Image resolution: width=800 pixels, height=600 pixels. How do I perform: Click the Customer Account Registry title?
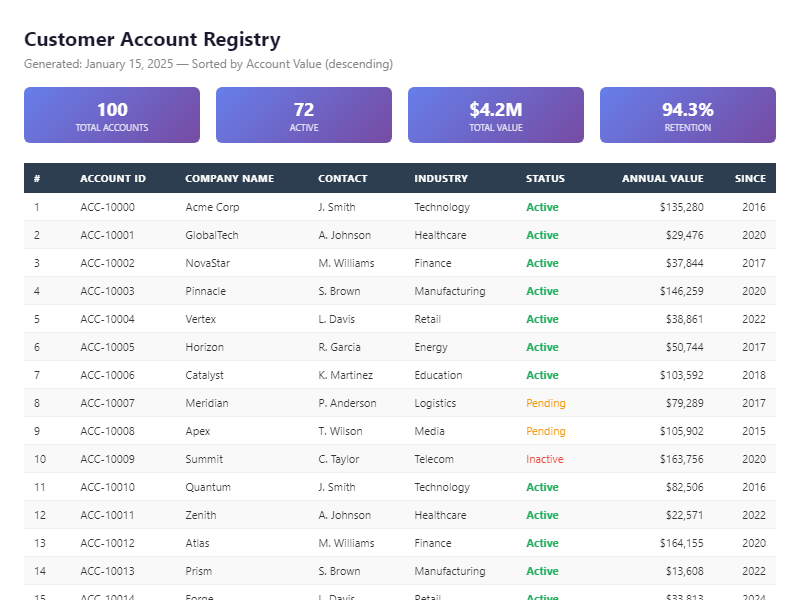coord(152,40)
